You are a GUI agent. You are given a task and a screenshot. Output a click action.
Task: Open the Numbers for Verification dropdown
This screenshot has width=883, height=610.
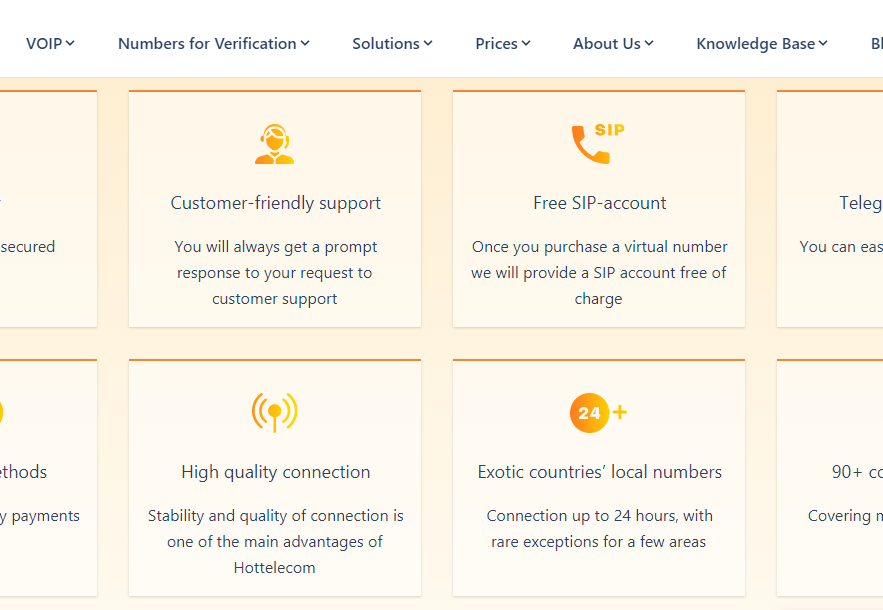303,43
